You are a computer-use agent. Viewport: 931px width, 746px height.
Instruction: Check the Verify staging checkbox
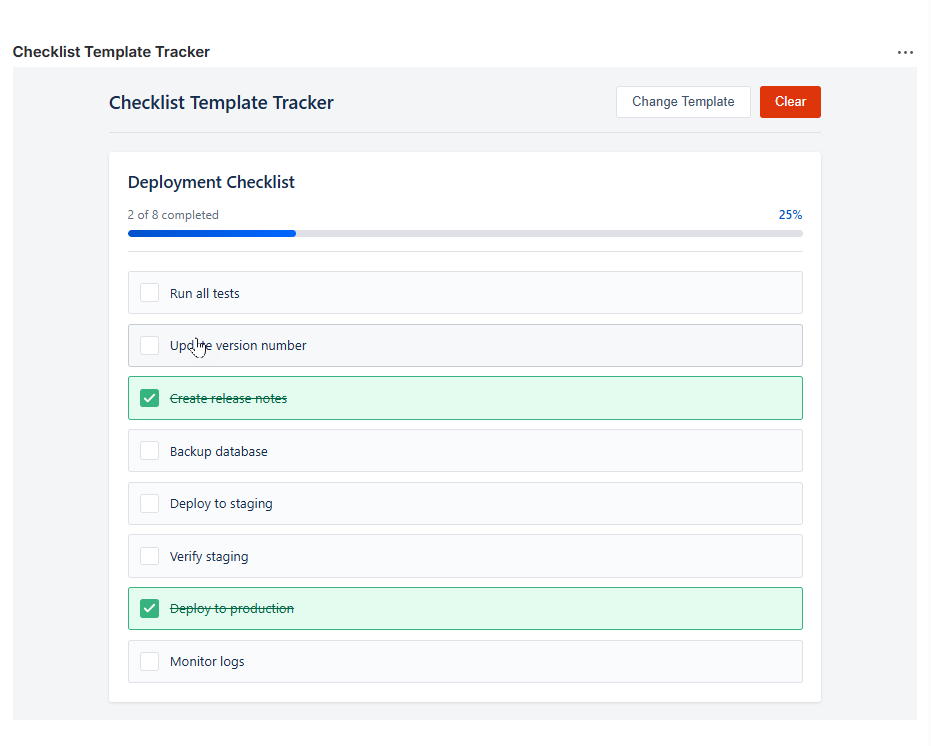click(149, 556)
